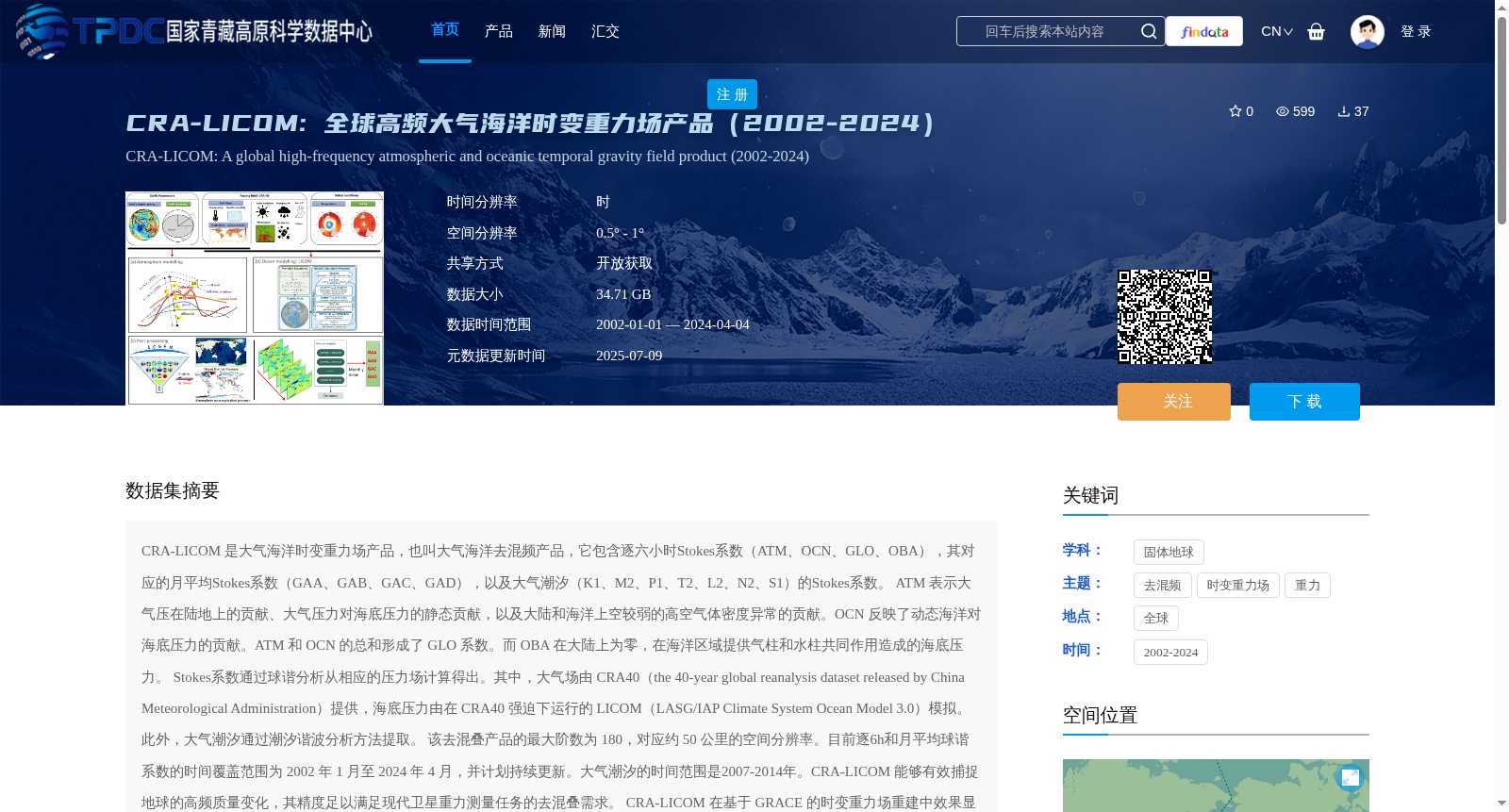Click the spatial location map preview

point(1216,786)
